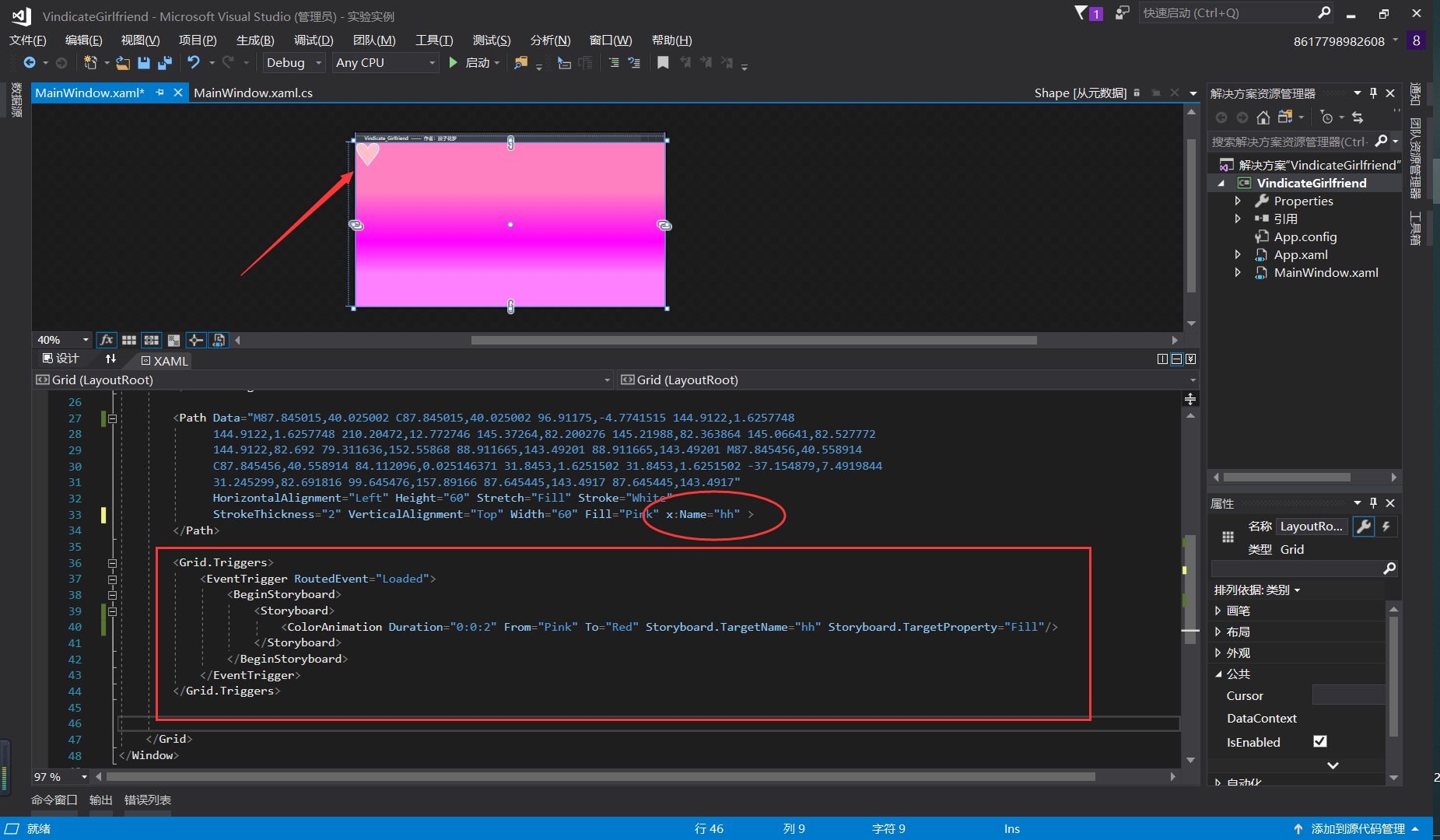Open the 帮助(H) menu
Screen dimensions: 1440x840
(671, 40)
